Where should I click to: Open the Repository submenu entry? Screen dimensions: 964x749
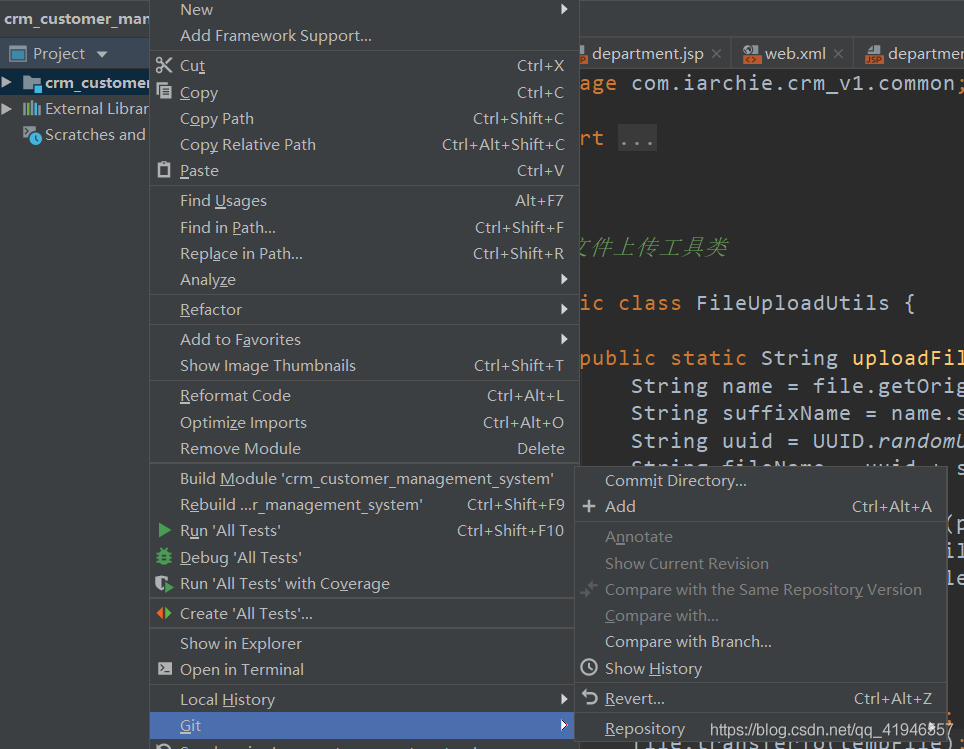[761, 729]
